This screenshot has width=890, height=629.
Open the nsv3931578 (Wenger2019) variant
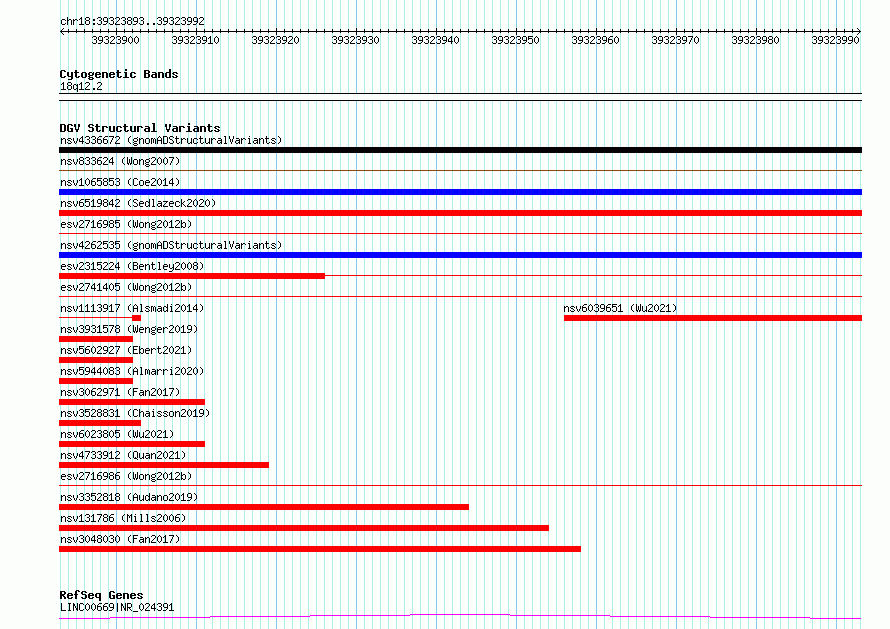[x=129, y=329]
